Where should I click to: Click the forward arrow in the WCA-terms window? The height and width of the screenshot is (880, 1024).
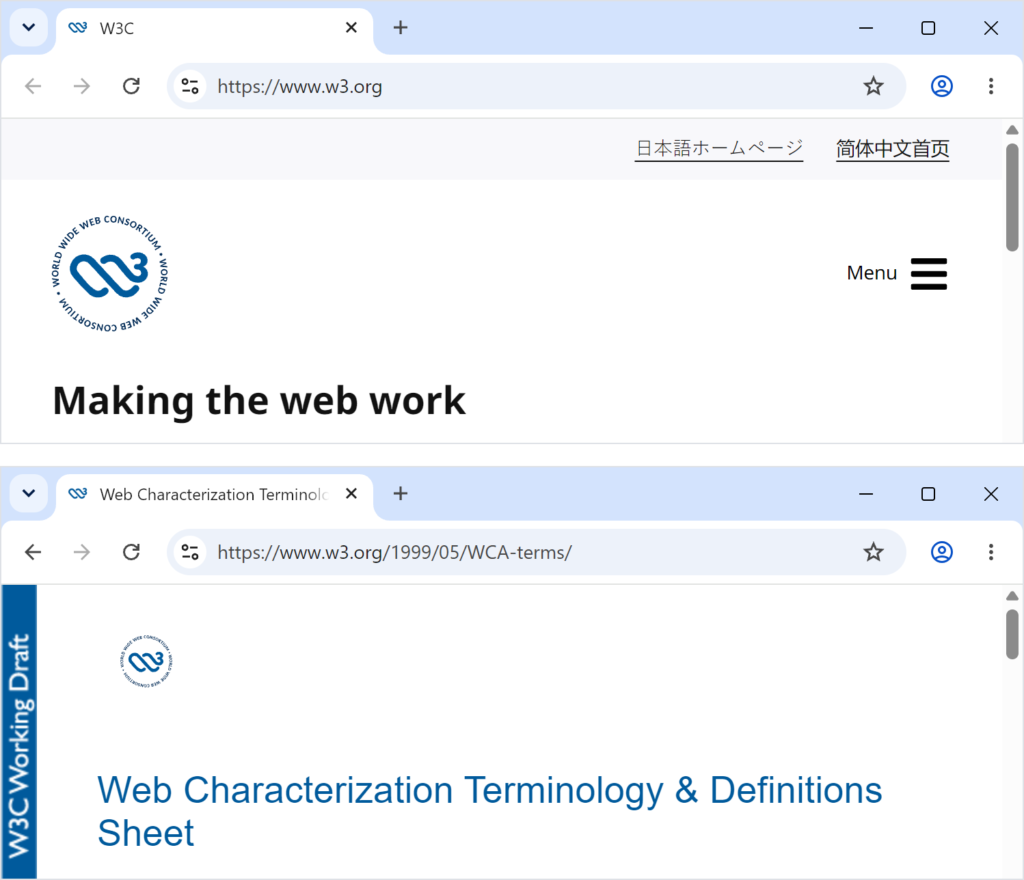pyautogui.click(x=82, y=552)
